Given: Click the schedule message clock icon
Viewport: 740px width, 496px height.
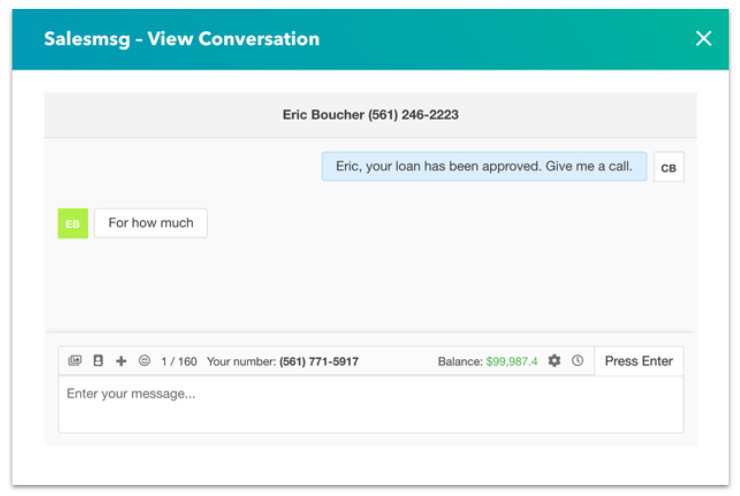Looking at the screenshot, I should 578,361.
